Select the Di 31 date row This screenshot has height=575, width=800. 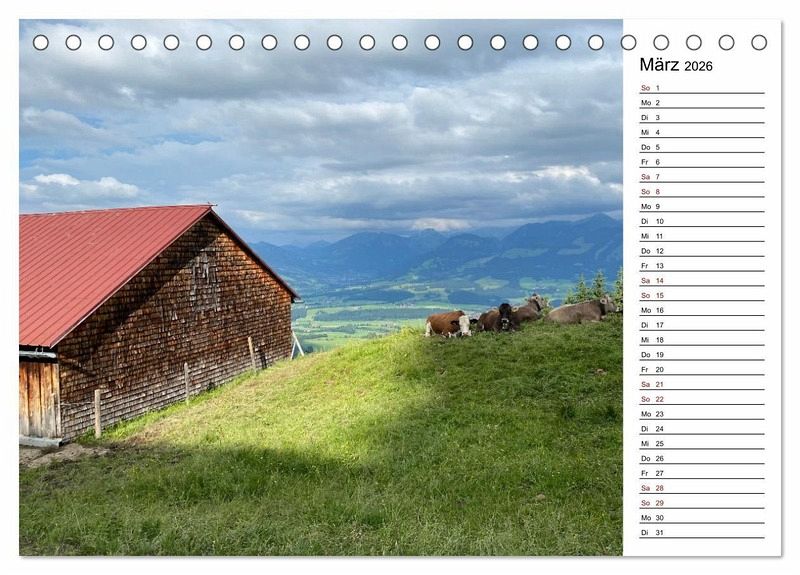coord(702,532)
